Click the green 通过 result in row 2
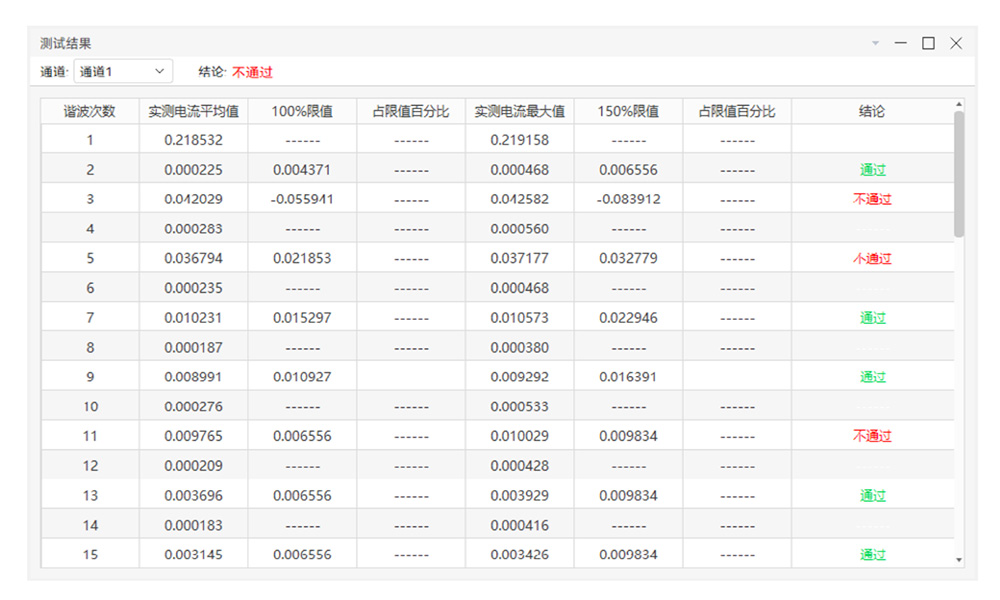The width and height of the screenshot is (1000, 600). pyautogui.click(x=872, y=170)
